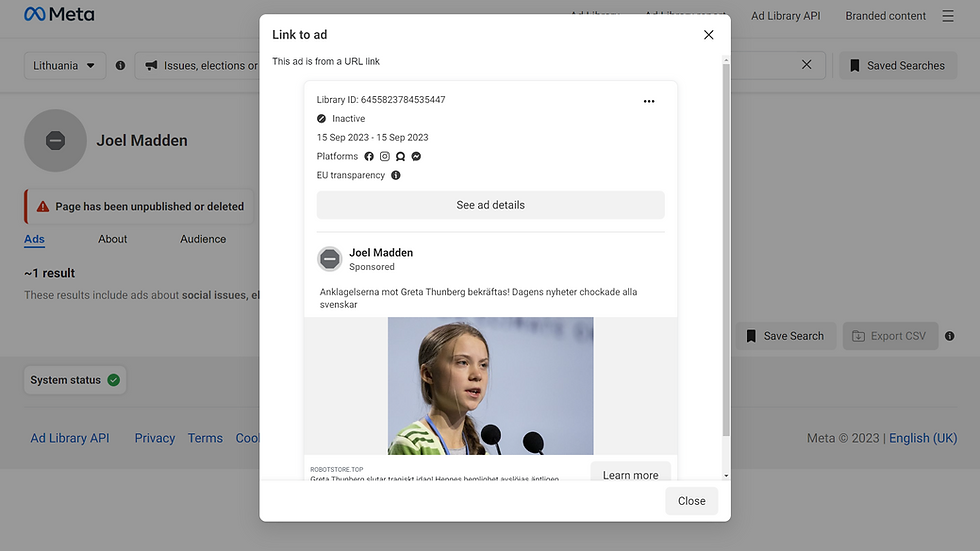980x551 pixels.
Task: Click the ROBOTSTORE.TOP domain label
Action: pyautogui.click(x=337, y=469)
